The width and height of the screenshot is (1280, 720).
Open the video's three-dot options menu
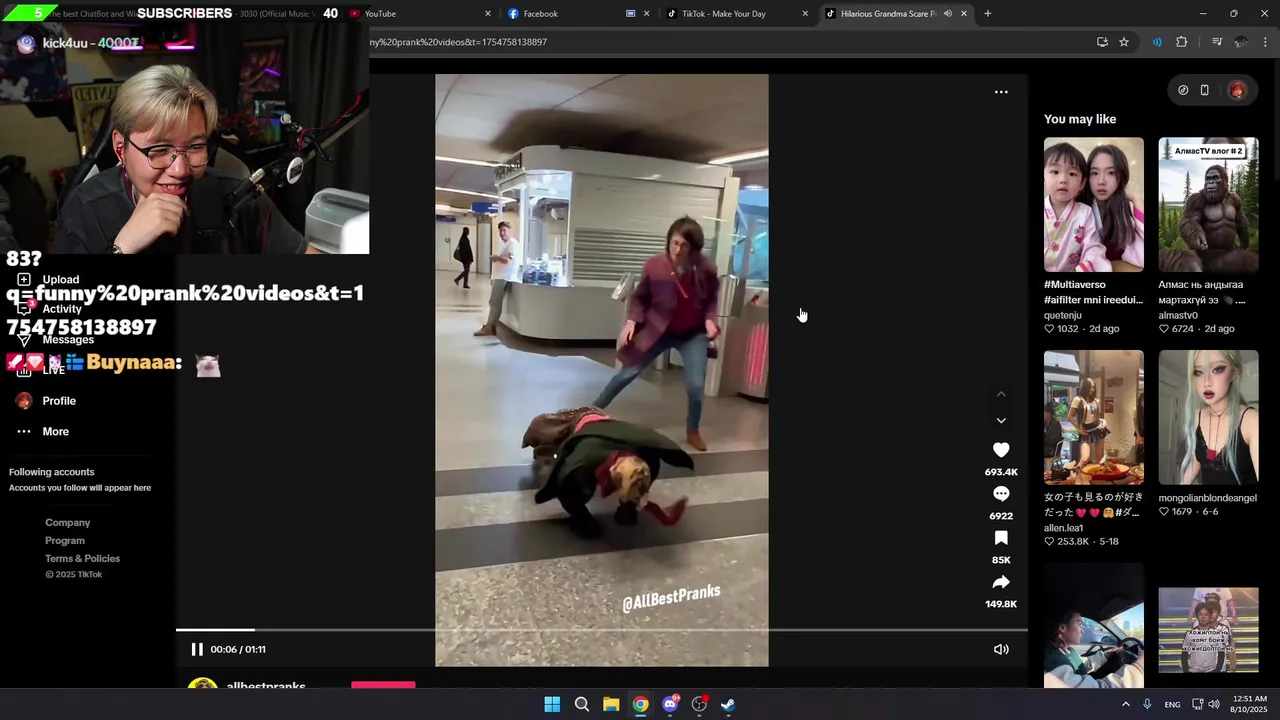(x=1001, y=92)
